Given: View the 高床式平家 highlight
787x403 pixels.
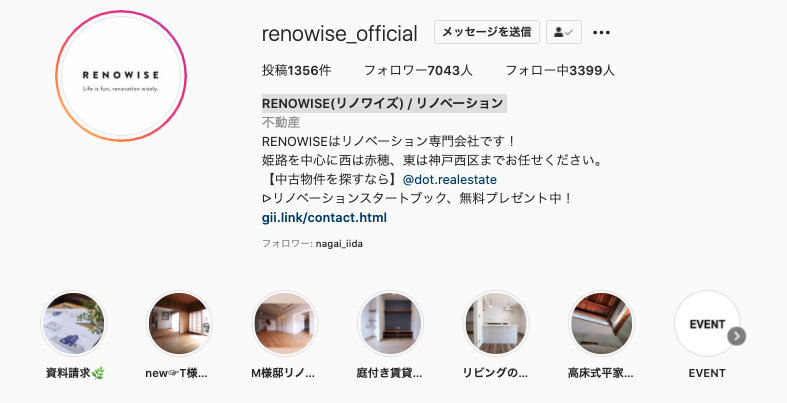Looking at the screenshot, I should (601, 324).
